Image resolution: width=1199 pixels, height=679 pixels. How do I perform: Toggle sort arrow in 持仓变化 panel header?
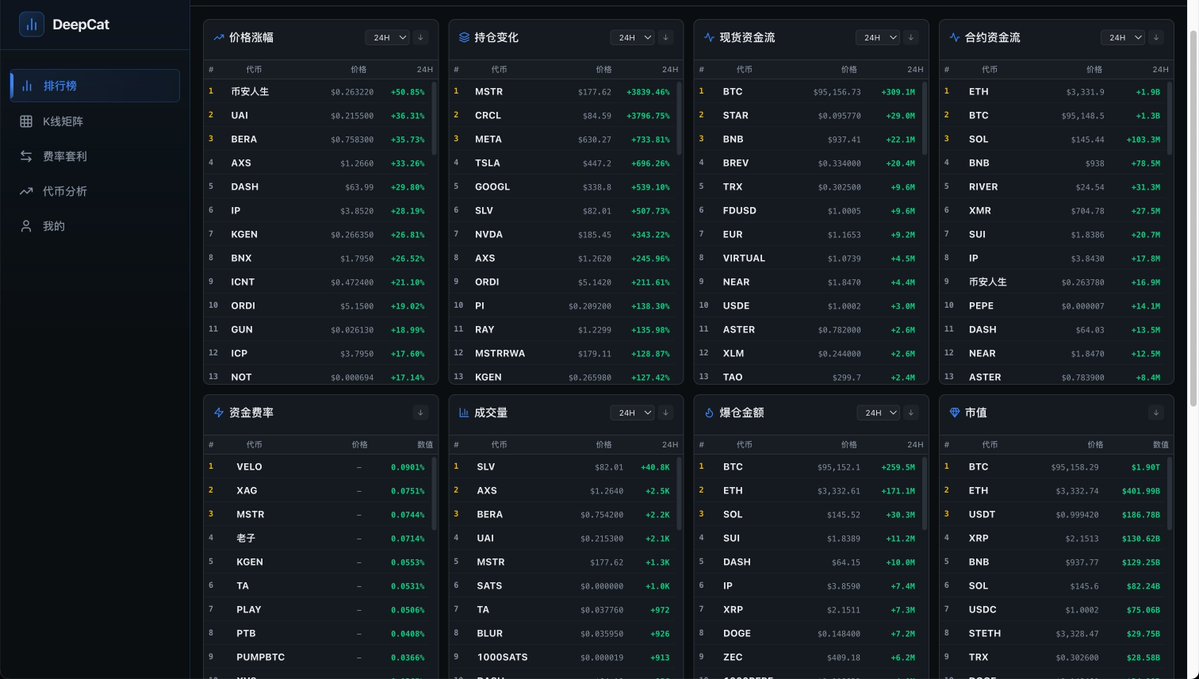click(666, 37)
